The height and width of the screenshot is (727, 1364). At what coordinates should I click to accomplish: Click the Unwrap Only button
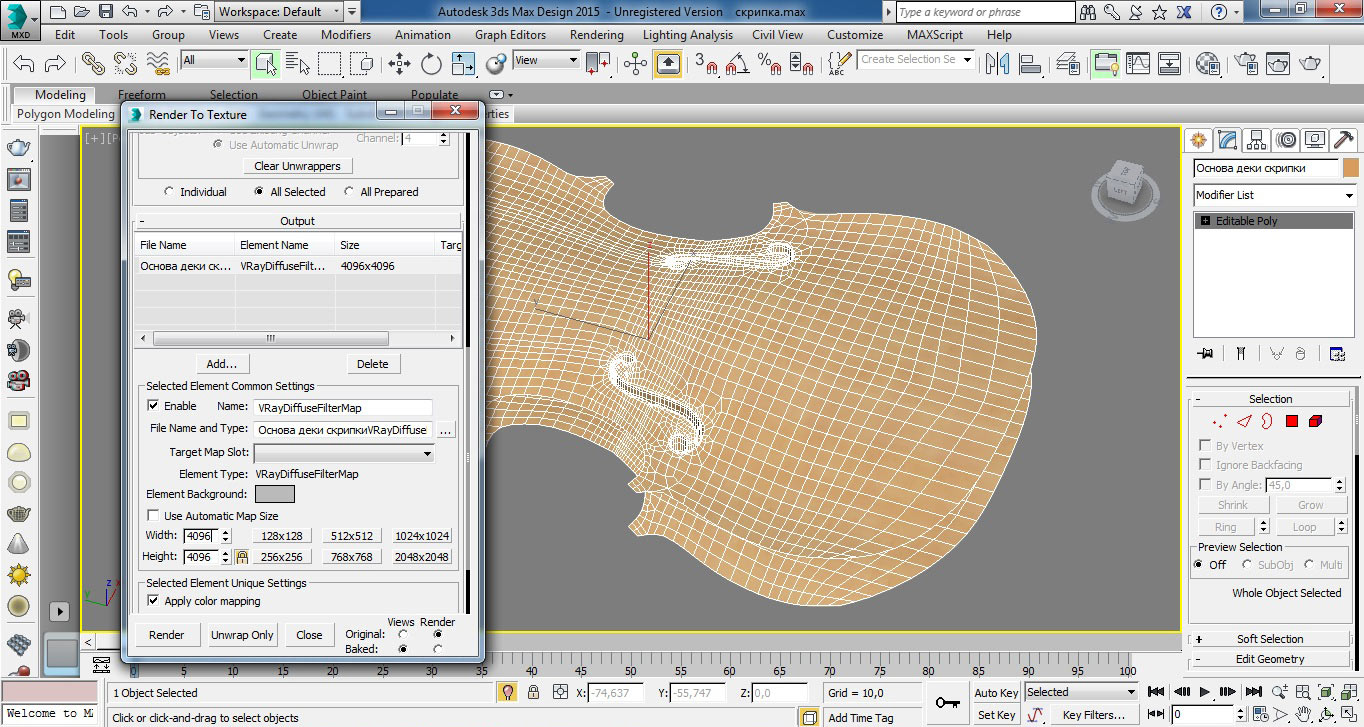[242, 635]
